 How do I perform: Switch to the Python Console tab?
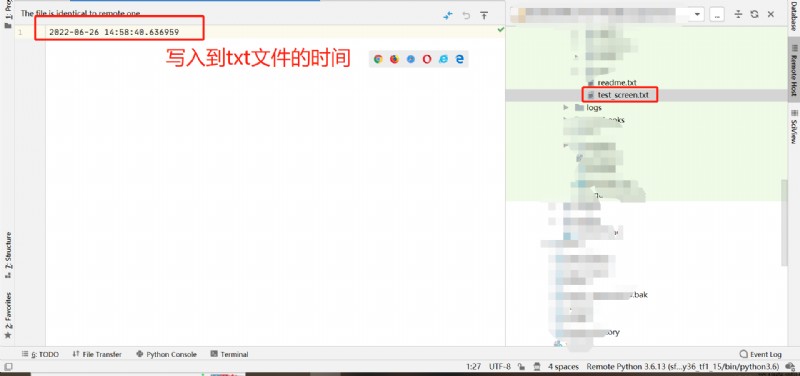[166, 354]
